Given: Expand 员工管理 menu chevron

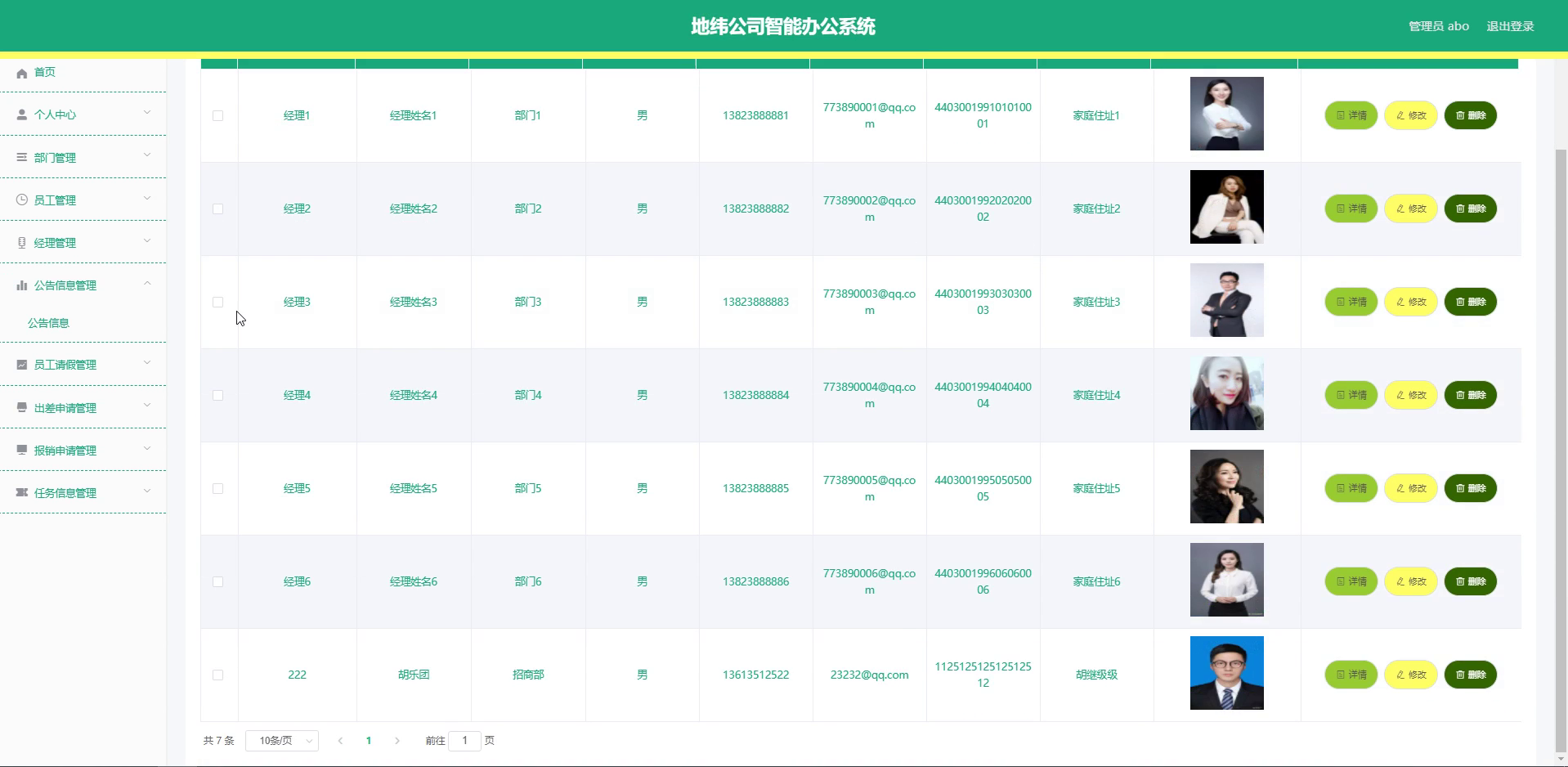Looking at the screenshot, I should point(147,198).
